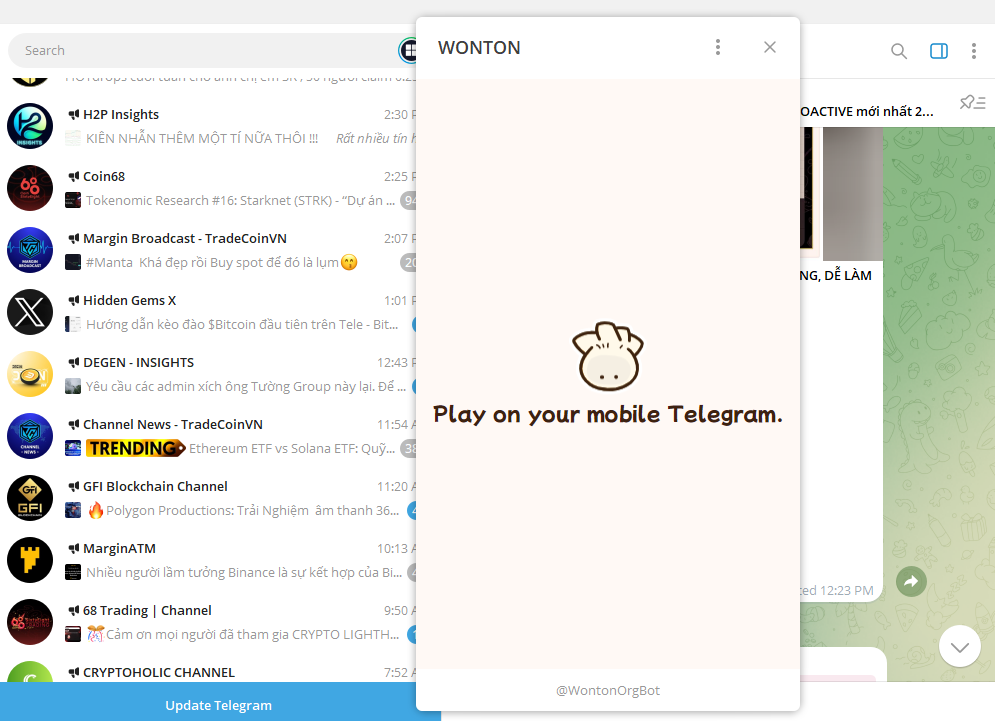Open the search in chat magnifier icon
This screenshot has width=995, height=721.
[x=899, y=51]
